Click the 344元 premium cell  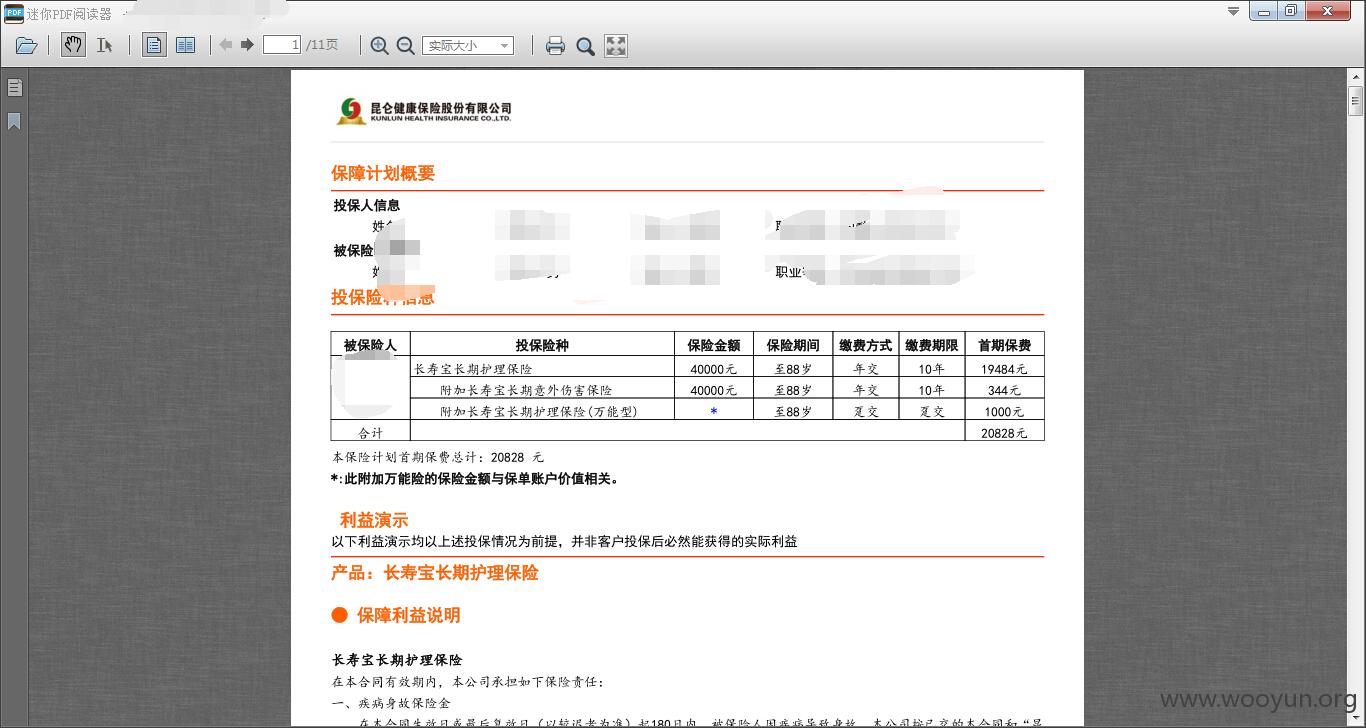point(1005,390)
